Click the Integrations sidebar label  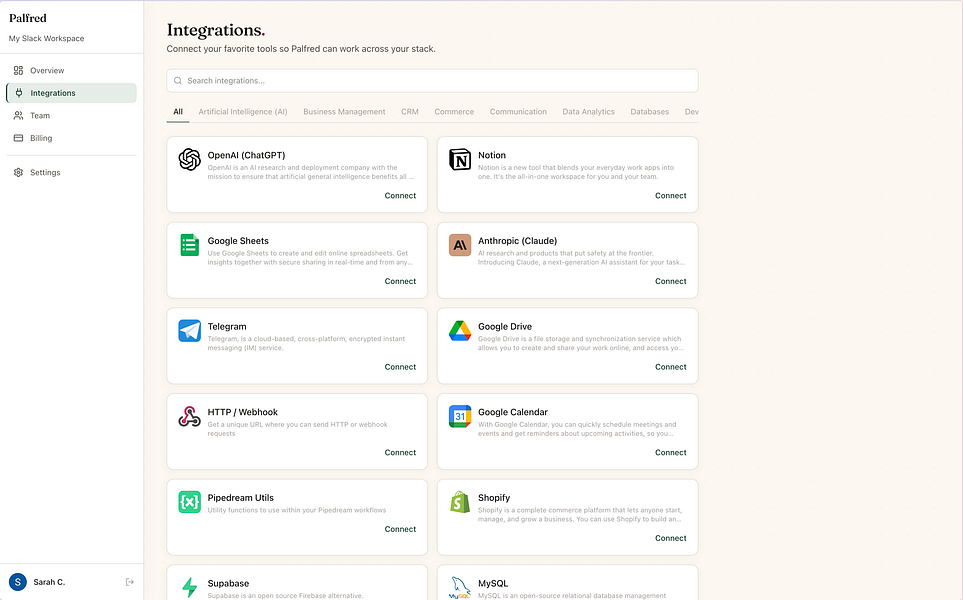[53, 93]
